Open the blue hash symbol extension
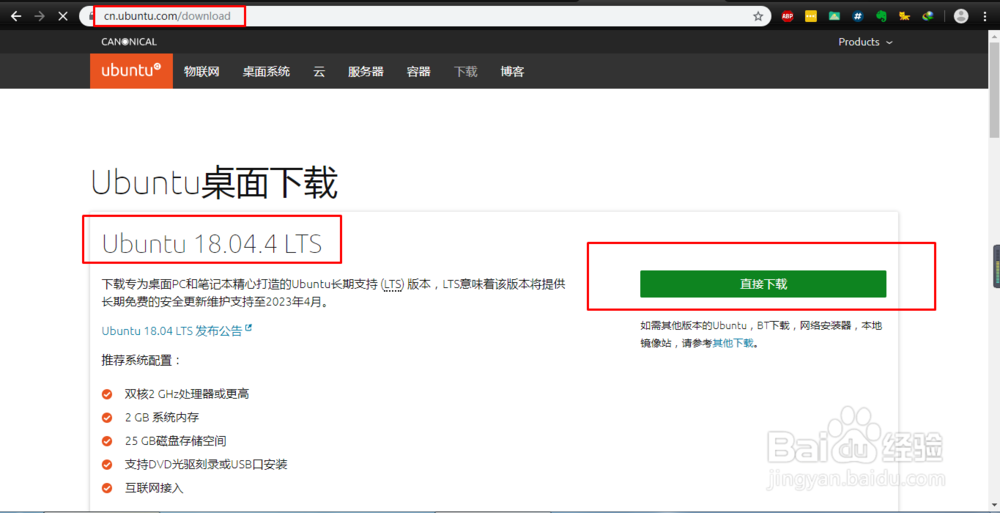Screen dimensions: 1000x513 (858, 17)
